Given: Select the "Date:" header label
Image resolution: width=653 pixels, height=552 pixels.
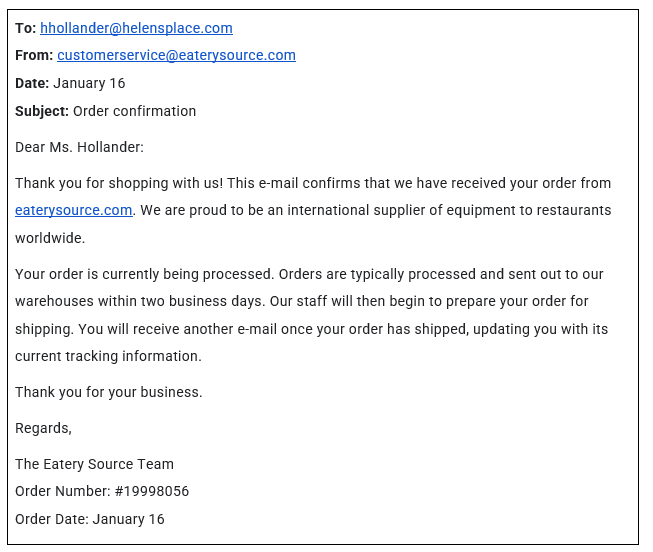Looking at the screenshot, I should (32, 83).
